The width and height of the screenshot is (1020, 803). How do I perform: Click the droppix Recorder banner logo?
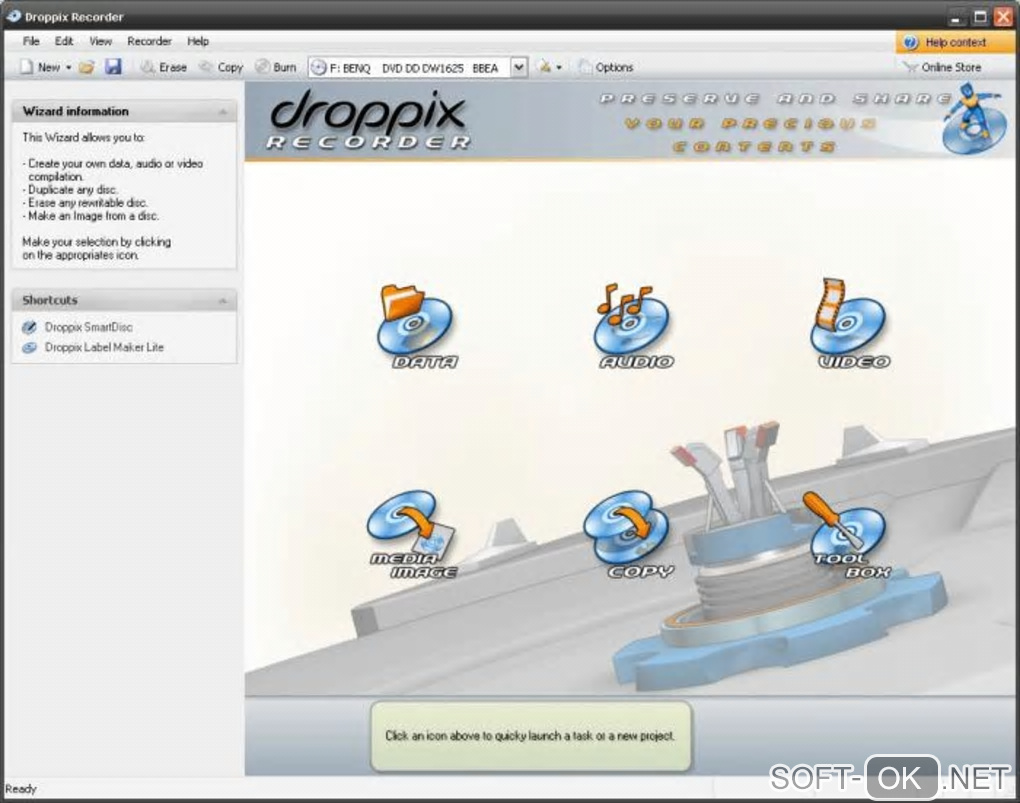point(368,121)
